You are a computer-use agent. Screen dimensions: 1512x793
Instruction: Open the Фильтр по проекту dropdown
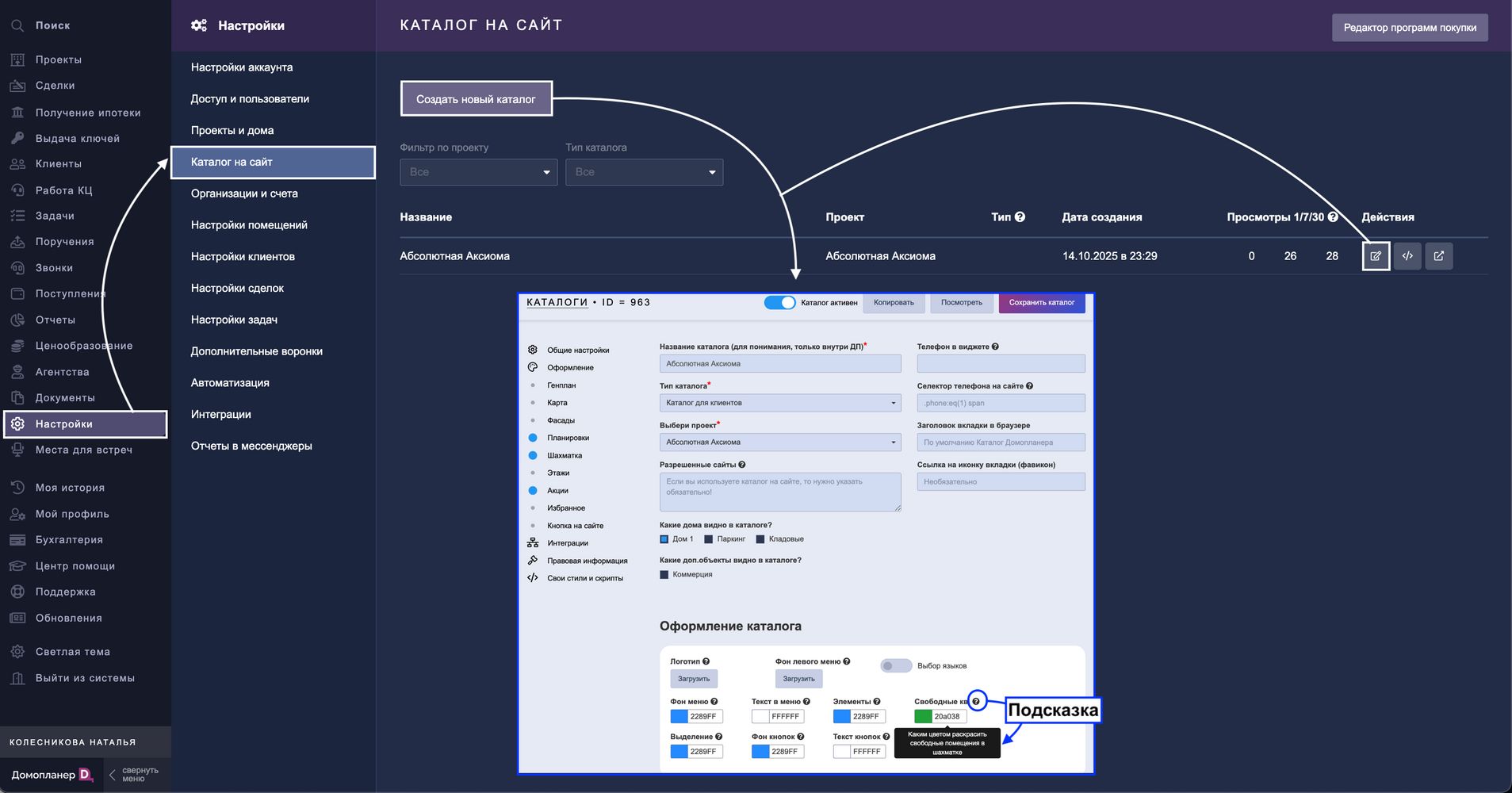pyautogui.click(x=478, y=172)
